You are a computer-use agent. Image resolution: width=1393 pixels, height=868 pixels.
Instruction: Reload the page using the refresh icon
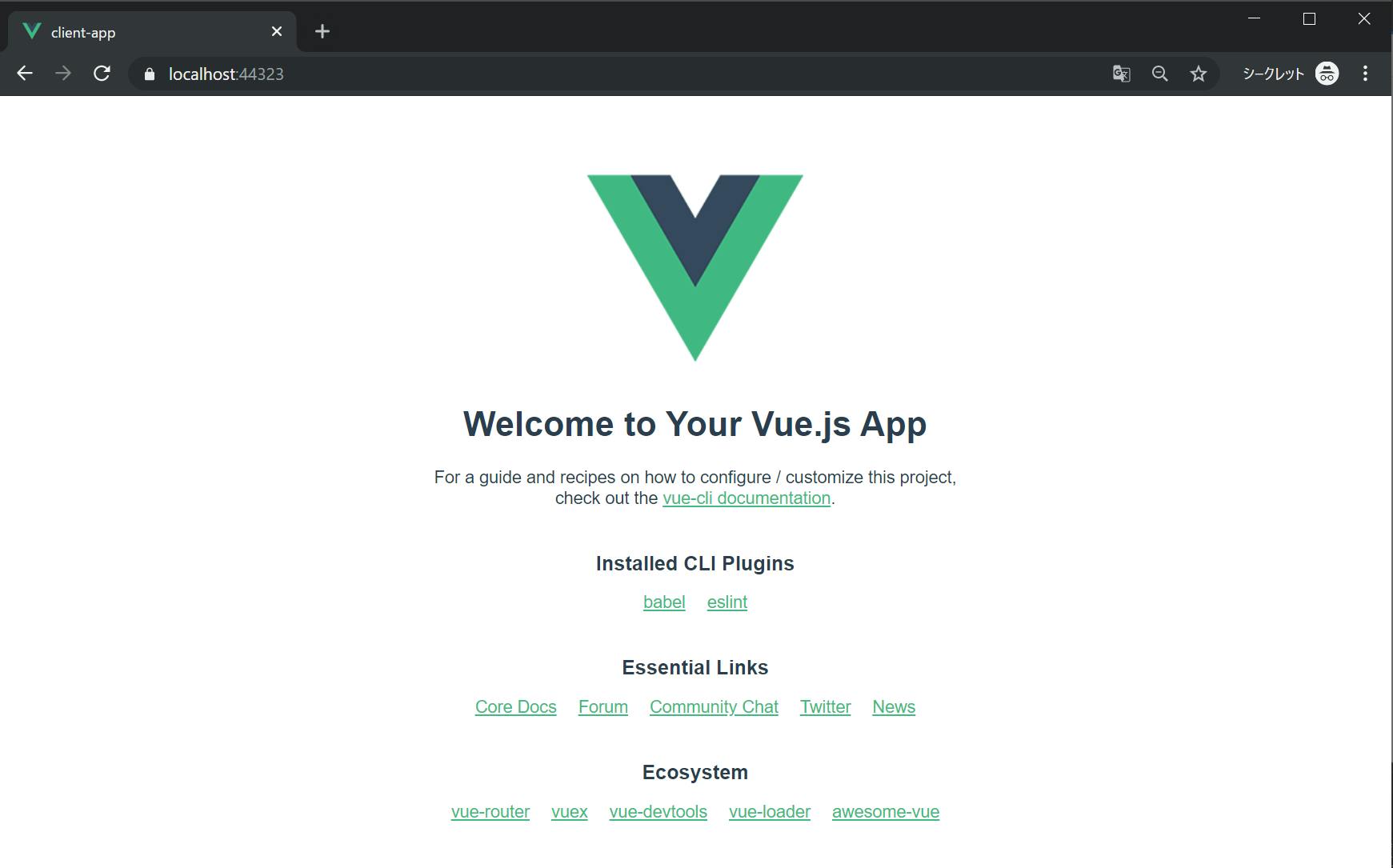(102, 74)
